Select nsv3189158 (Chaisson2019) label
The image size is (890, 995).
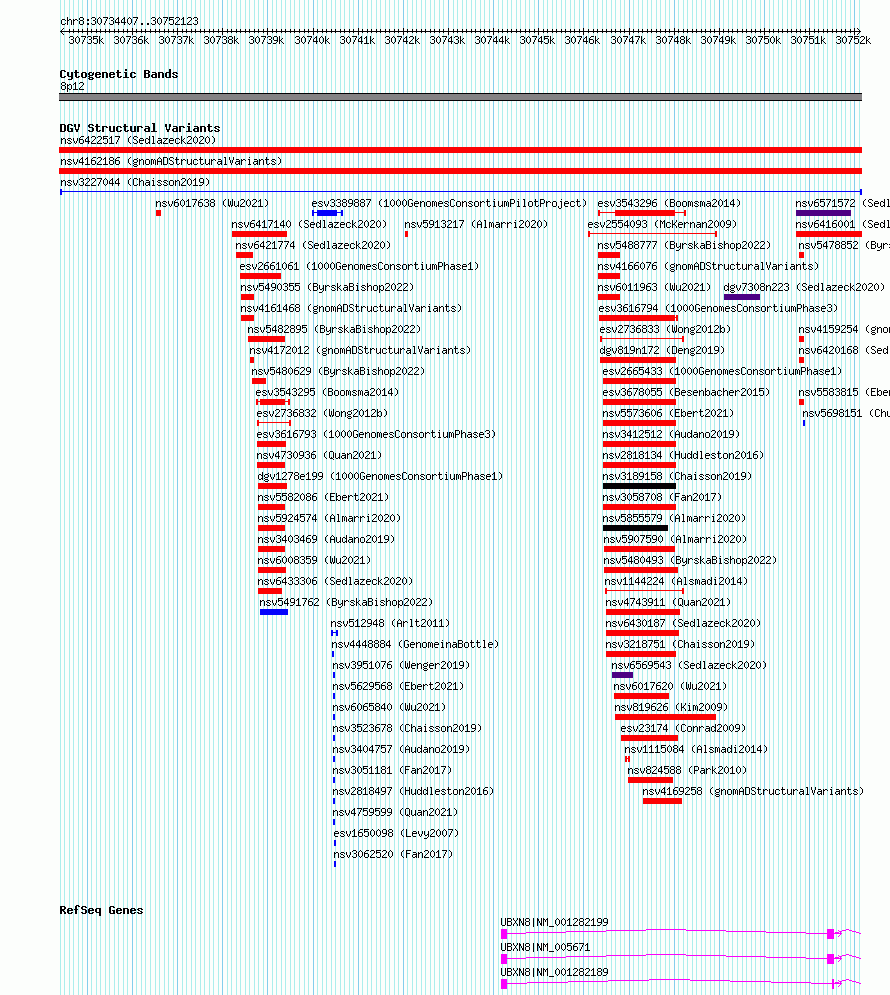(x=677, y=475)
